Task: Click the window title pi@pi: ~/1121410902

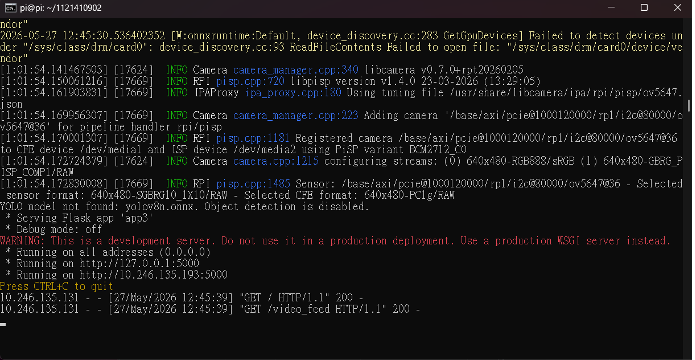Action: (61, 8)
